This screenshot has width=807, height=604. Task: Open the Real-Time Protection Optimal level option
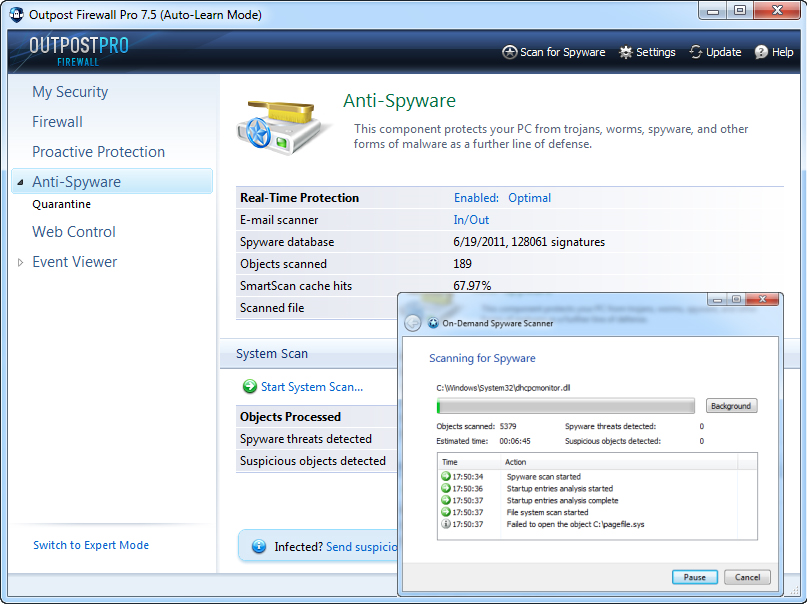click(529, 198)
